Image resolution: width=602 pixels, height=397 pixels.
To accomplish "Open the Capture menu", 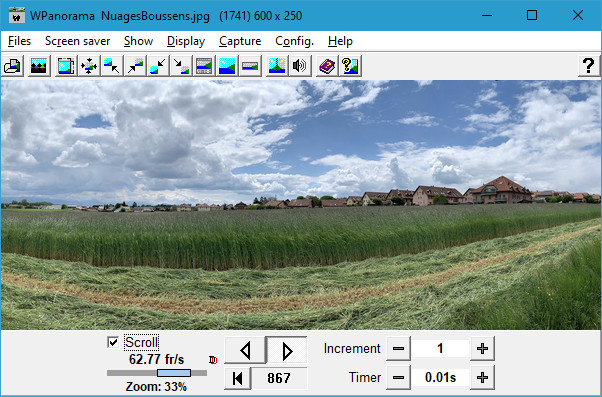I will point(240,41).
